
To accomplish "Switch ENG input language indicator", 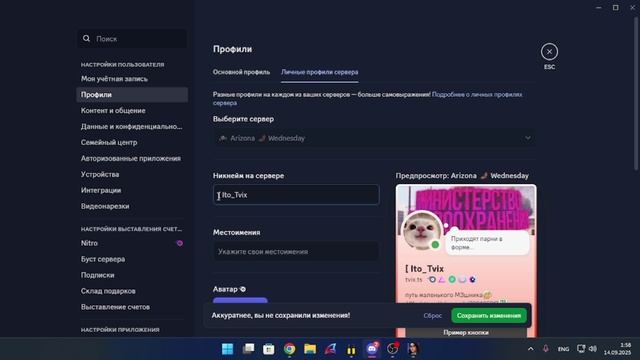I will (563, 349).
